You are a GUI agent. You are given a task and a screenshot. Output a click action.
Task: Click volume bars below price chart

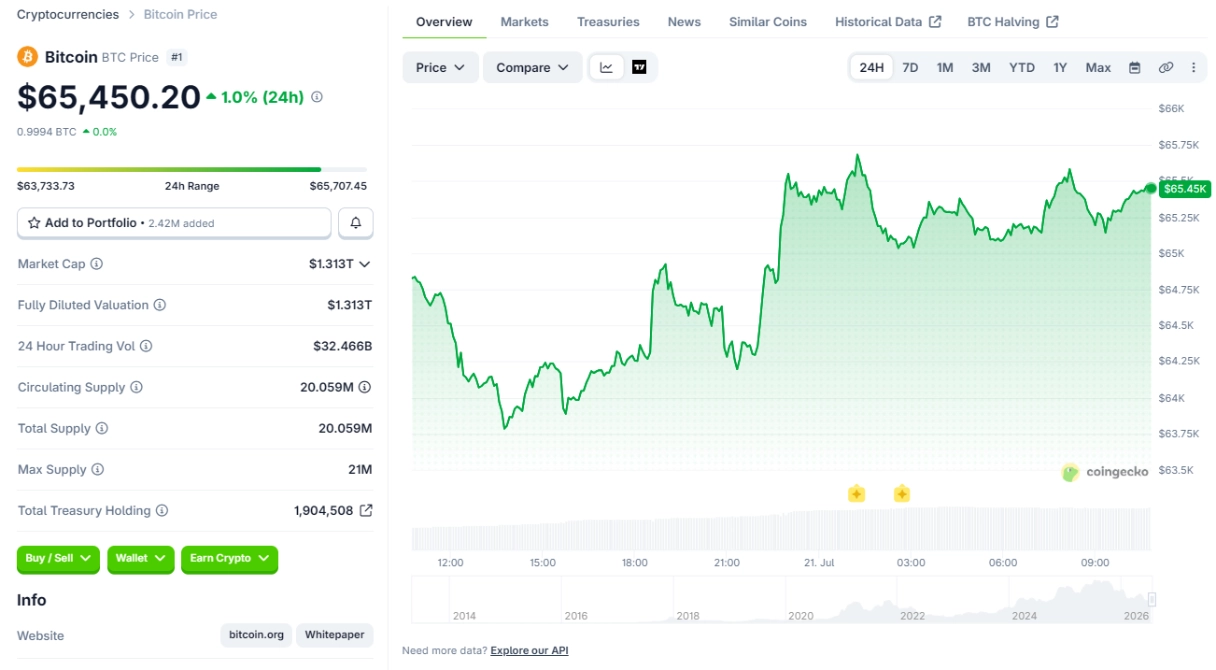point(781,529)
